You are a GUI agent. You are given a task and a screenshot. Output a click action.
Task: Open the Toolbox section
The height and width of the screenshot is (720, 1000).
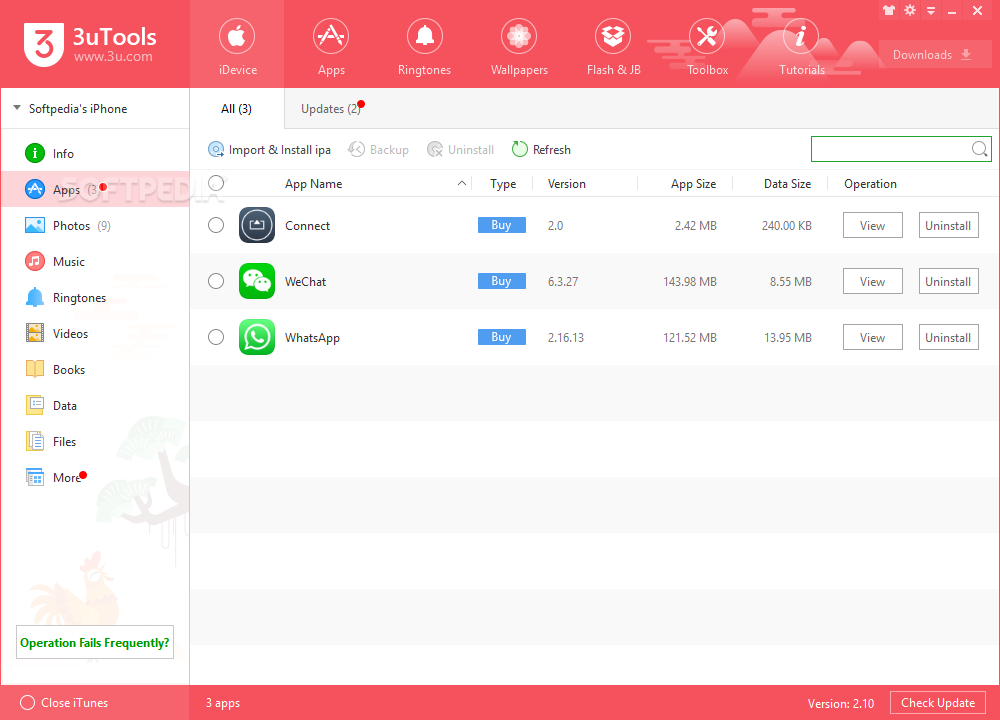(x=707, y=45)
